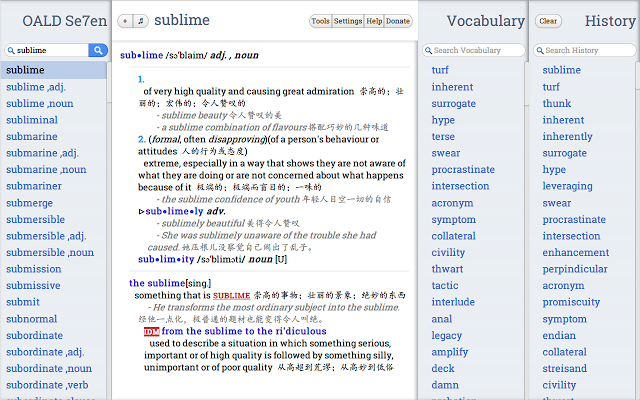Click the dictionary search input field
640x400 pixels.
click(47, 50)
